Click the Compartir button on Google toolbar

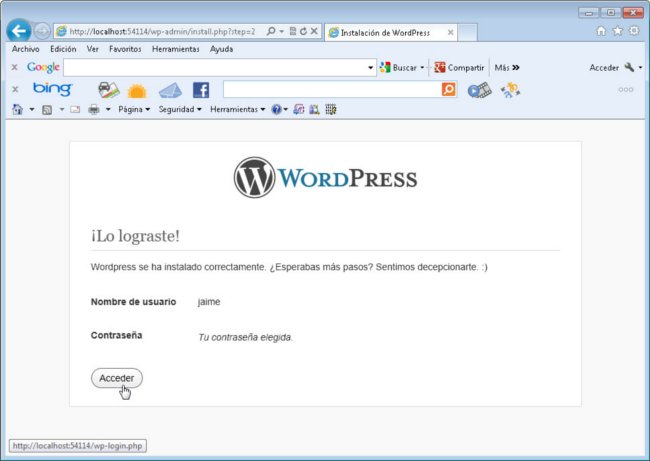(459, 68)
